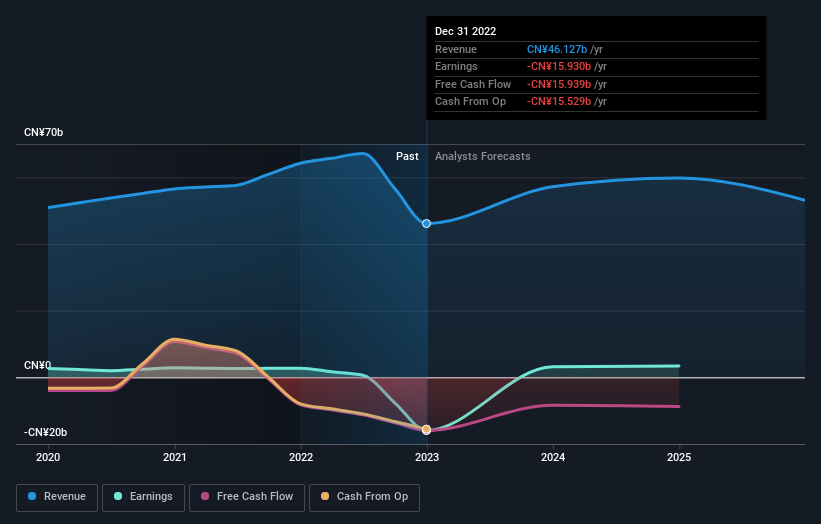This screenshot has width=821, height=524.
Task: Click the Earnings row label in tooltip
Action: click(x=456, y=66)
